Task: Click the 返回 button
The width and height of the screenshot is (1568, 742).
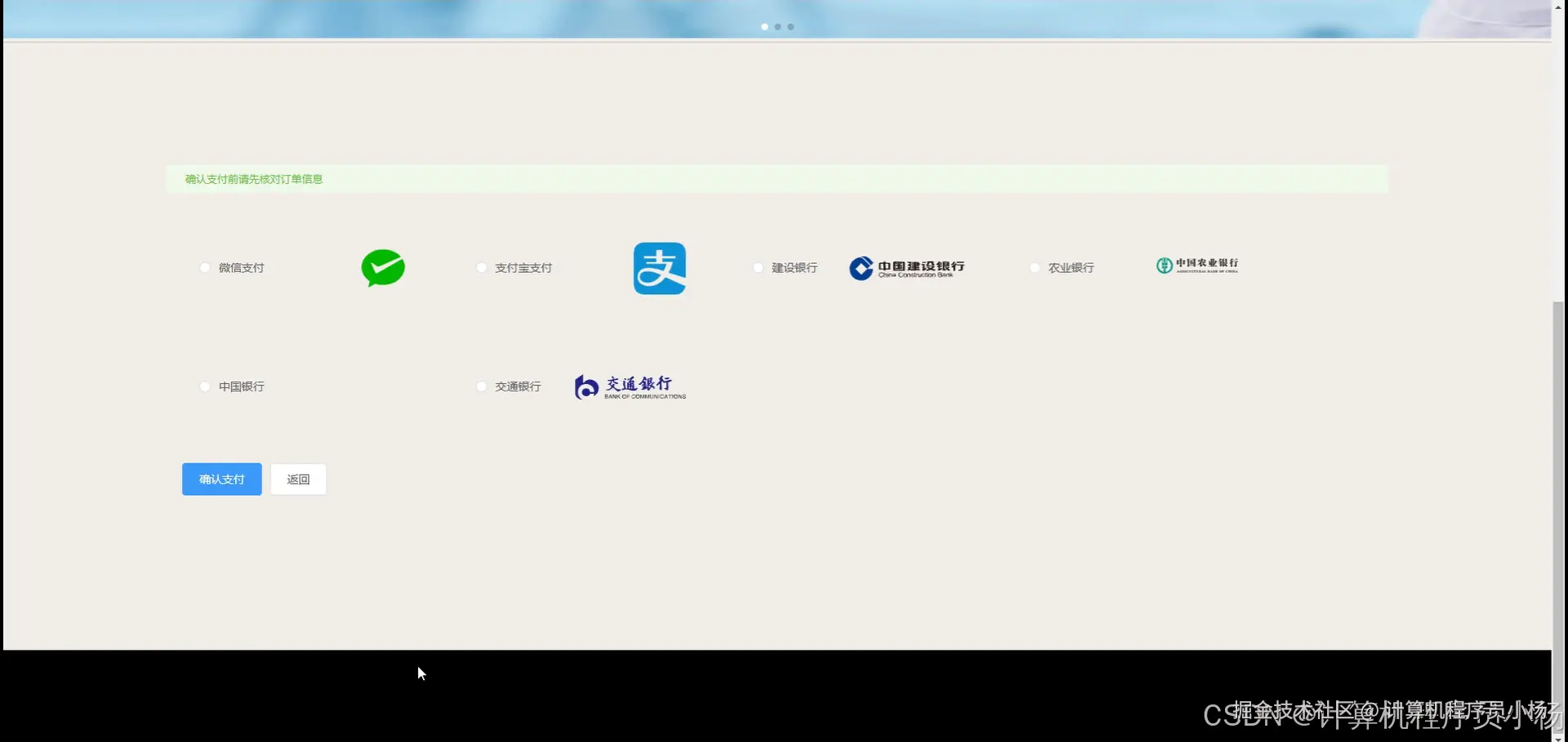Action: click(298, 479)
